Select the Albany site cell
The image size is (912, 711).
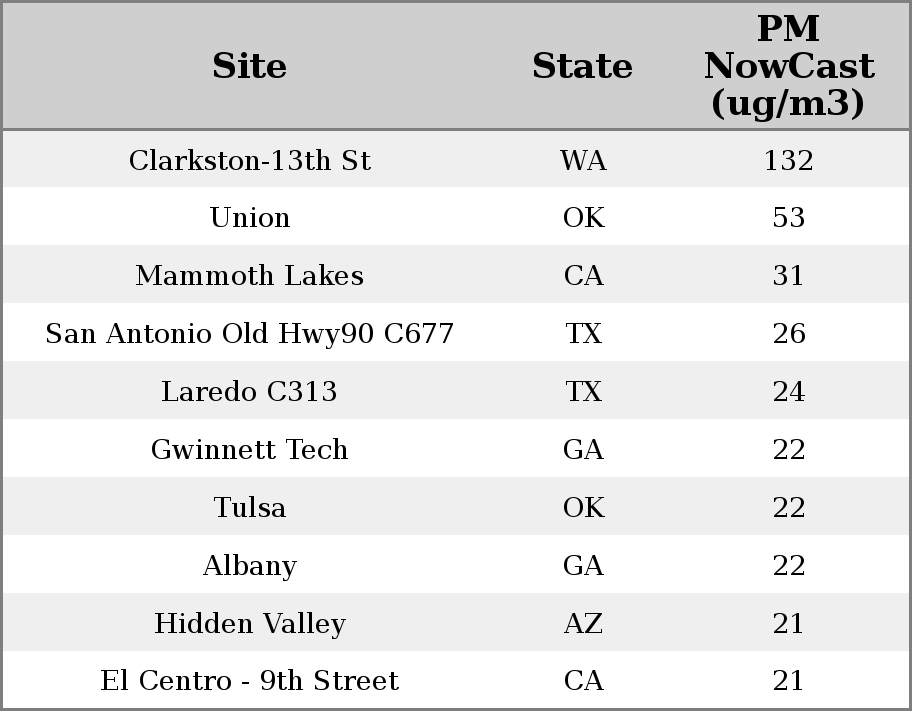pyautogui.click(x=250, y=566)
